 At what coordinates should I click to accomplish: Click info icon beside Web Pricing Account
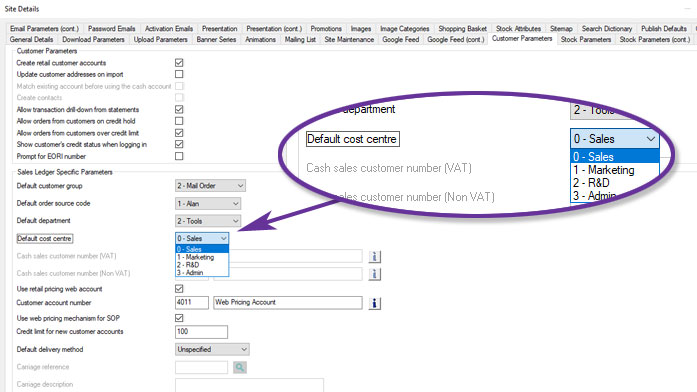pyautogui.click(x=374, y=303)
